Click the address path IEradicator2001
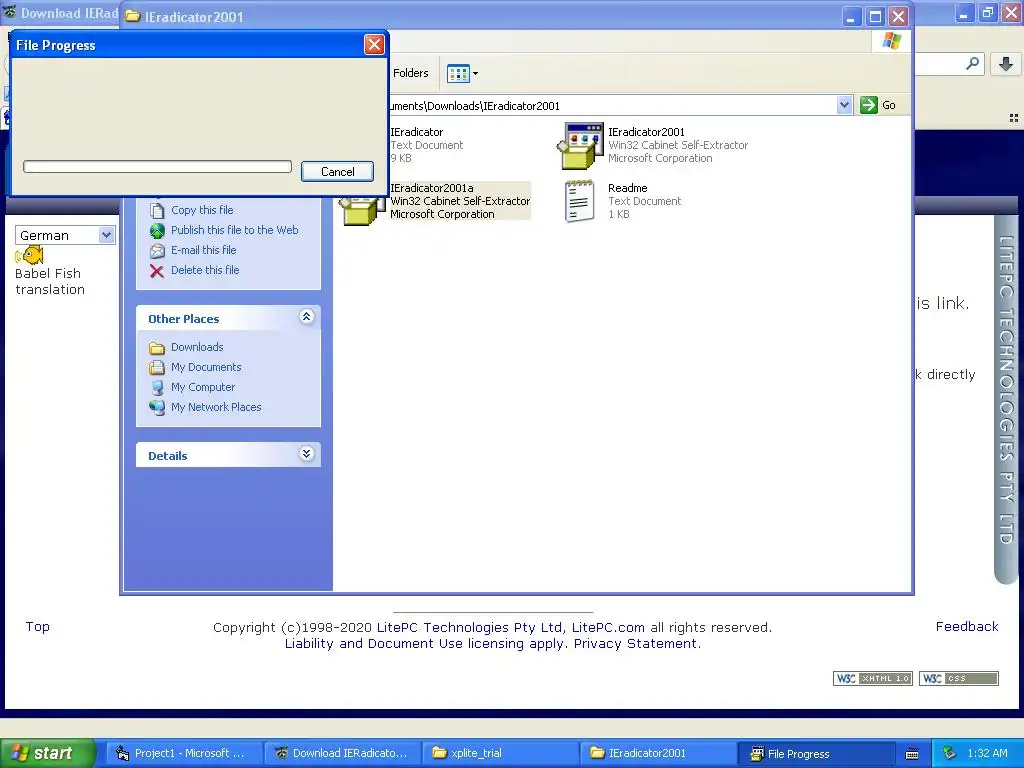 pos(521,106)
